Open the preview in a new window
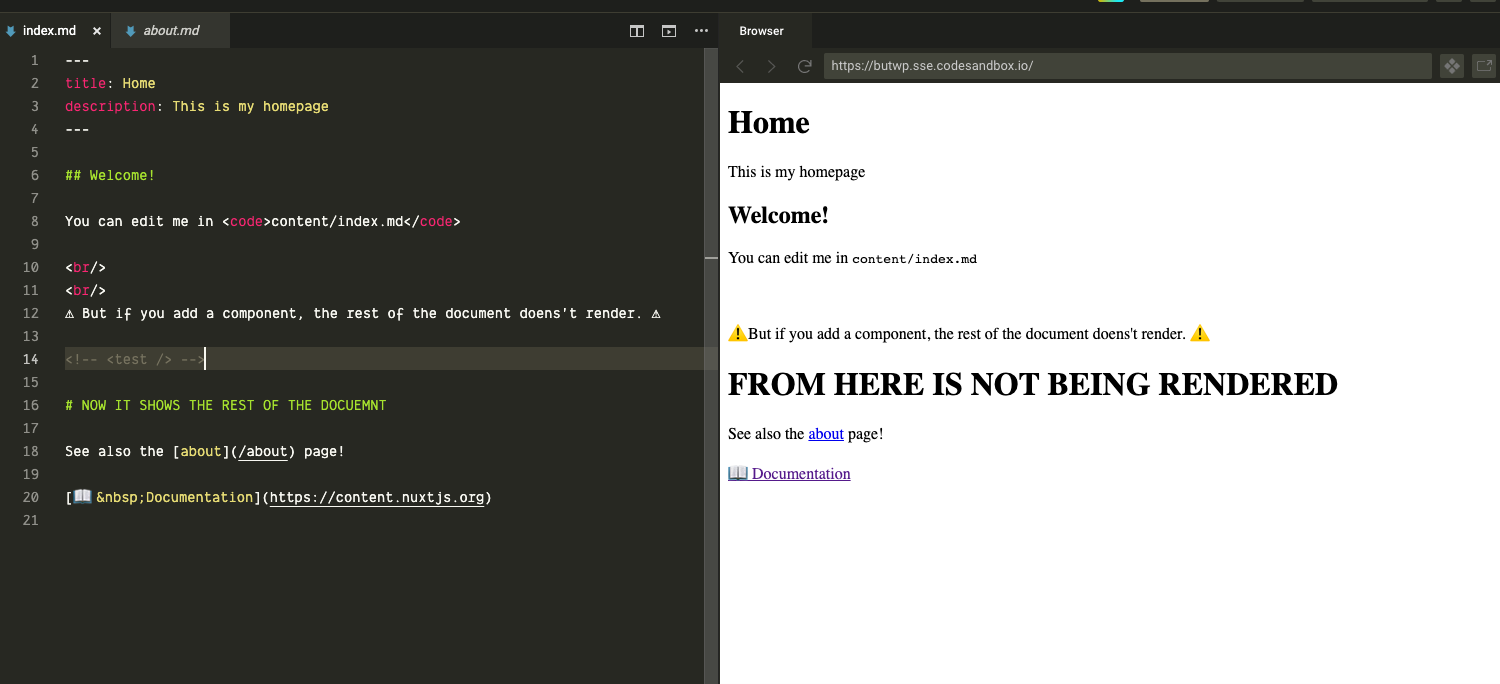 [x=1484, y=65]
